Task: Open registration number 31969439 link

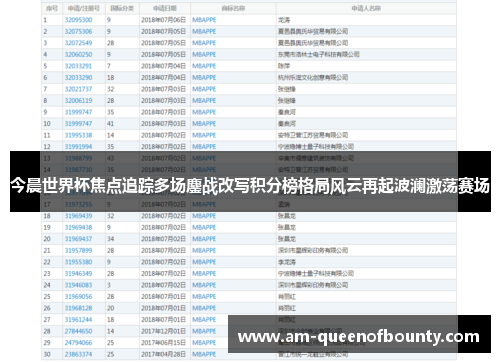Action: tap(78, 216)
